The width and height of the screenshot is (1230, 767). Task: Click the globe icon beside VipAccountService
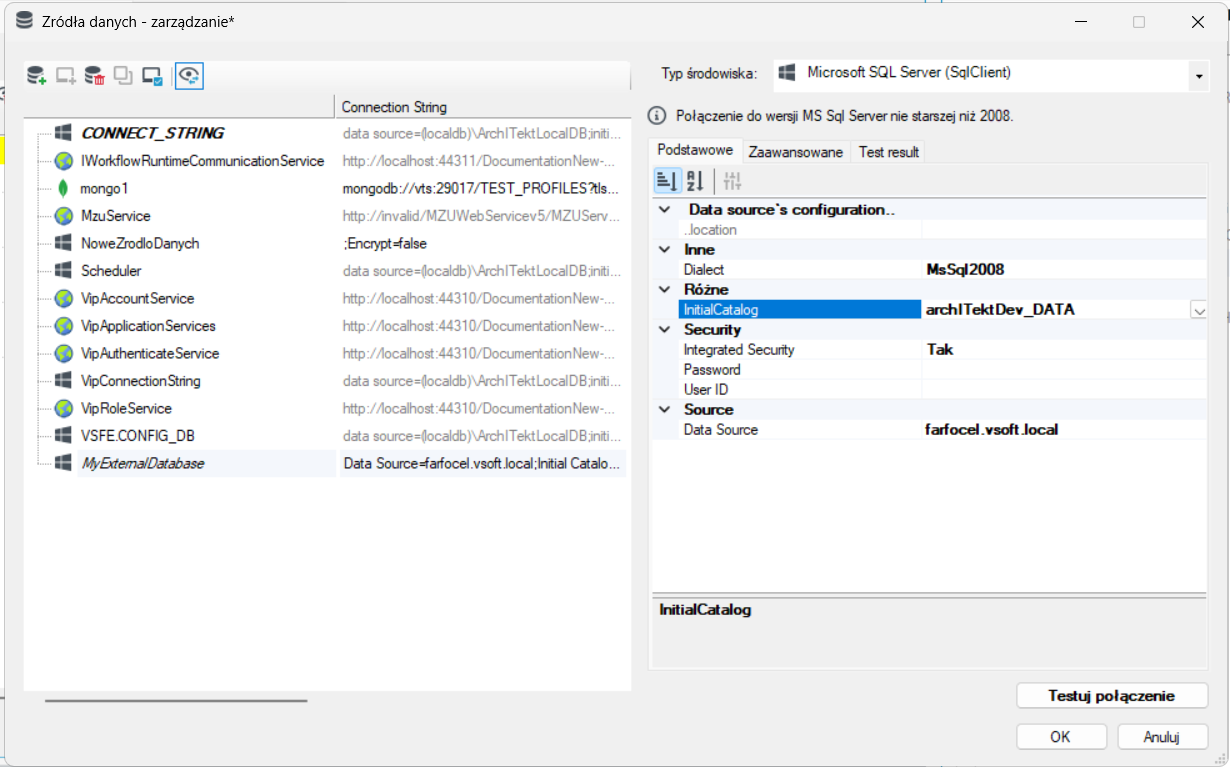coord(63,299)
